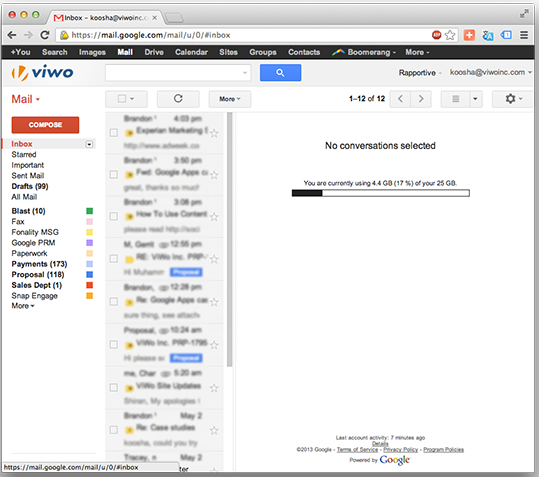The width and height of the screenshot is (539, 477).
Task: Open the settings gear menu
Action: (x=513, y=99)
